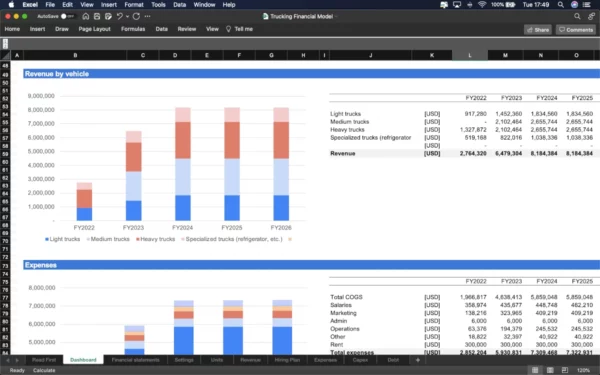Open the Home ribbon tab
Image resolution: width=600 pixels, height=375 pixels.
[x=12, y=29]
